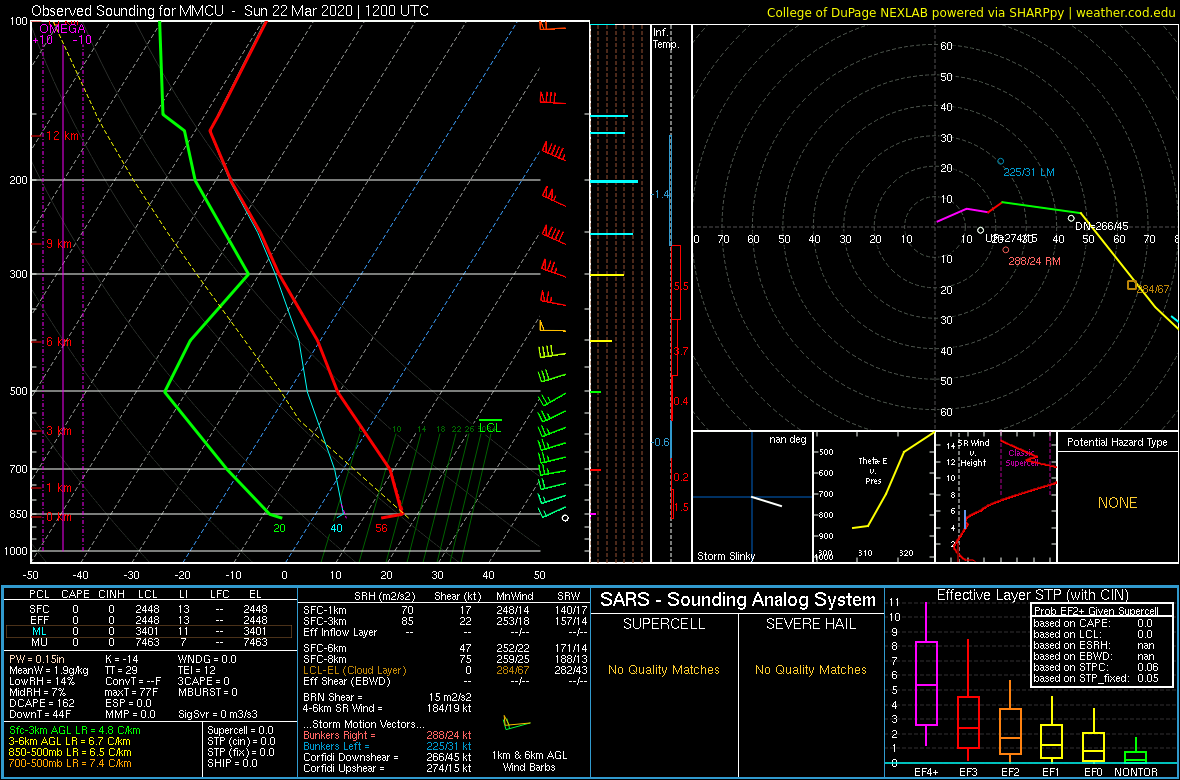Screen dimensions: 1180x780
Task: Click the surface dewpoint value 20
Action: 279,528
